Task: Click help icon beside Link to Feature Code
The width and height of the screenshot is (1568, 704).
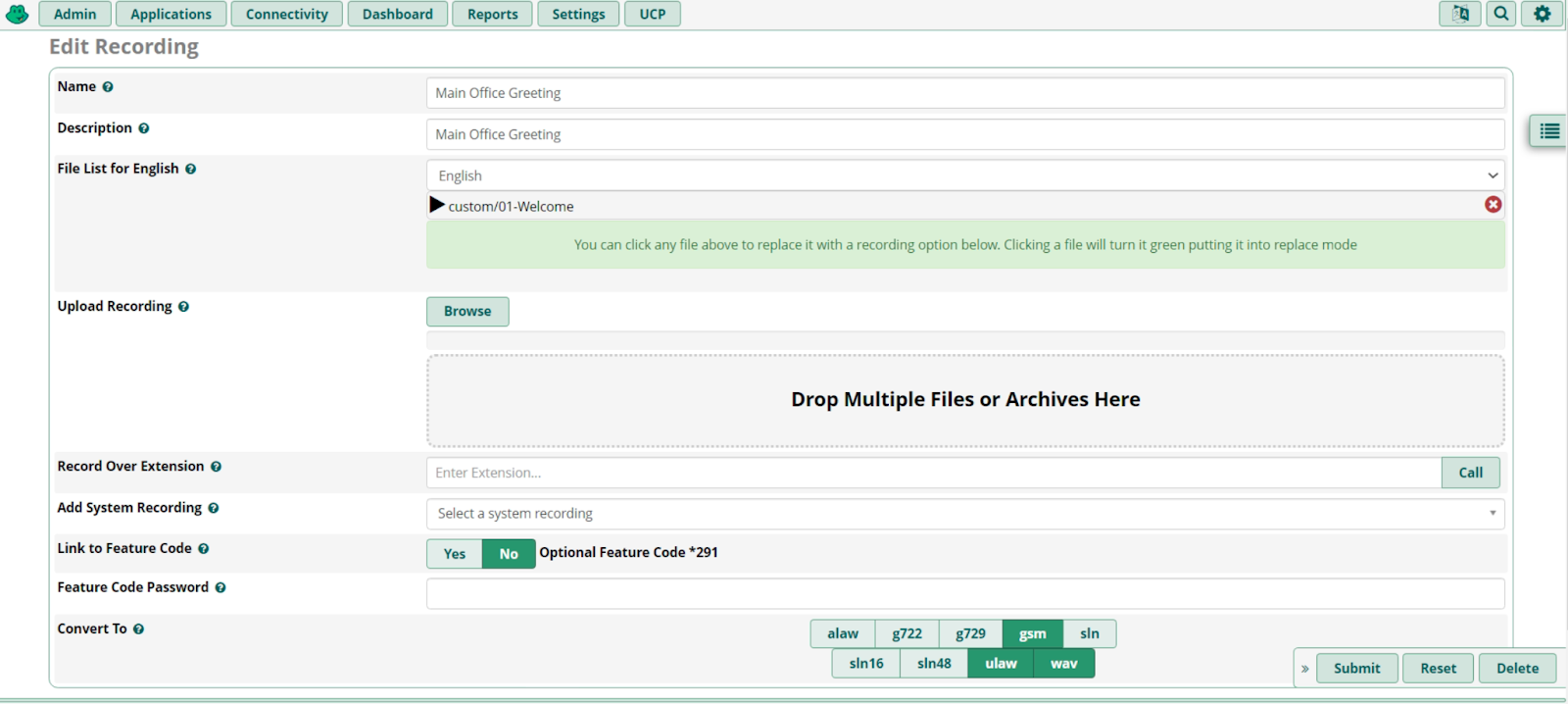Action: [204, 549]
